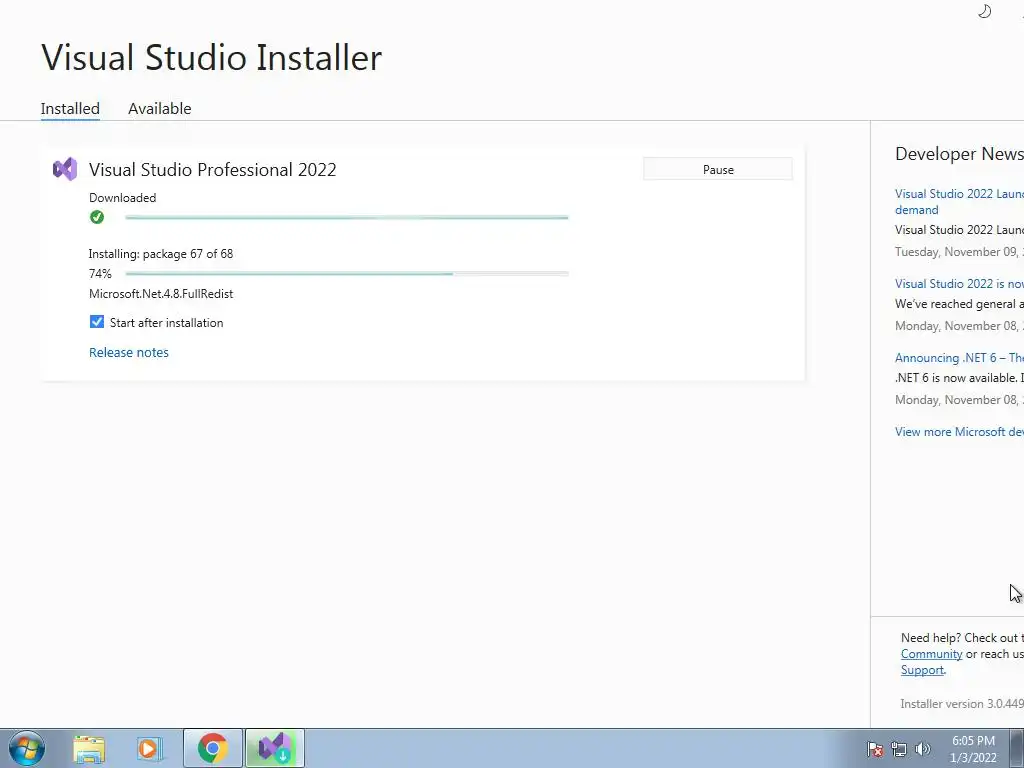Open the Community help link
The height and width of the screenshot is (768, 1024).
[931, 654]
